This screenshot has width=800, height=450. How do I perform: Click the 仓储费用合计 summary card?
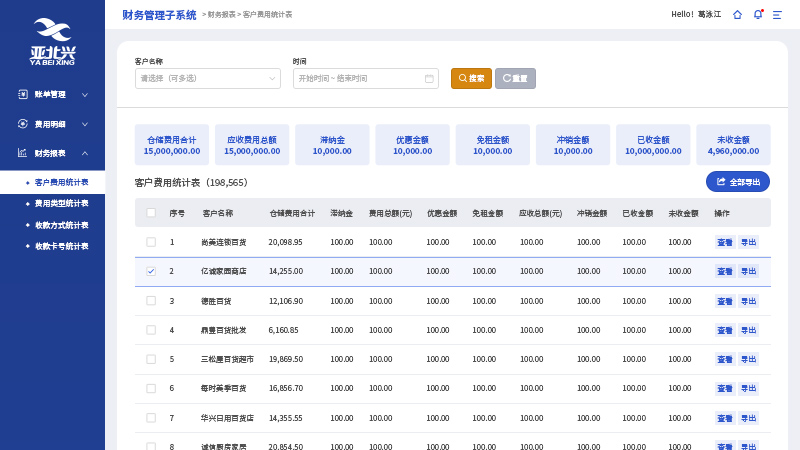(172, 145)
